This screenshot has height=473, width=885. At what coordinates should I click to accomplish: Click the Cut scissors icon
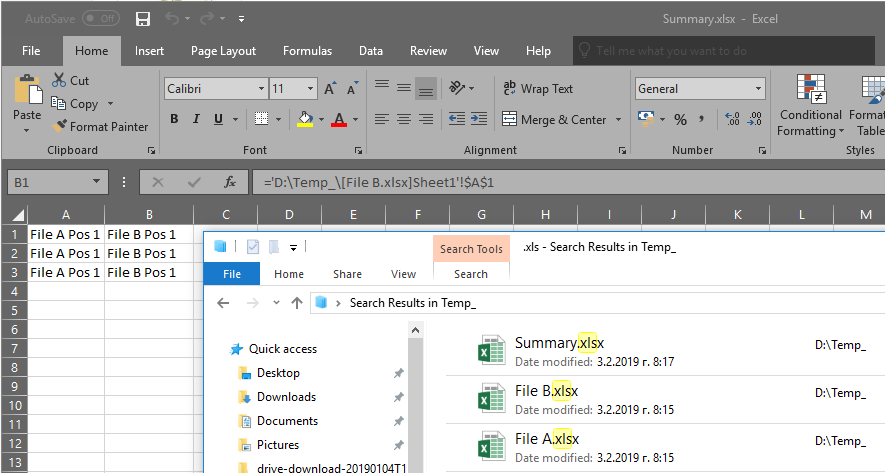(x=59, y=80)
